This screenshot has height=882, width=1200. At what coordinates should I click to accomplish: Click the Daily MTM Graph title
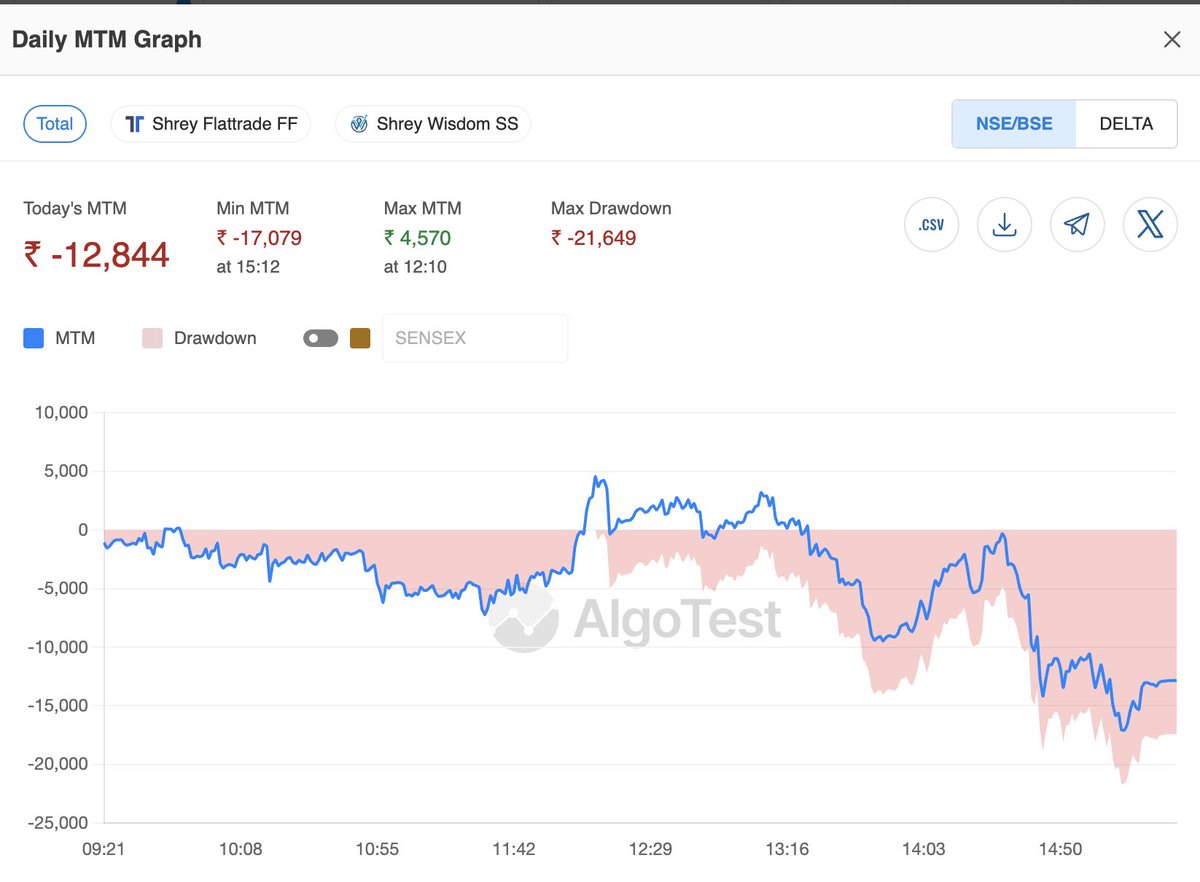point(107,40)
